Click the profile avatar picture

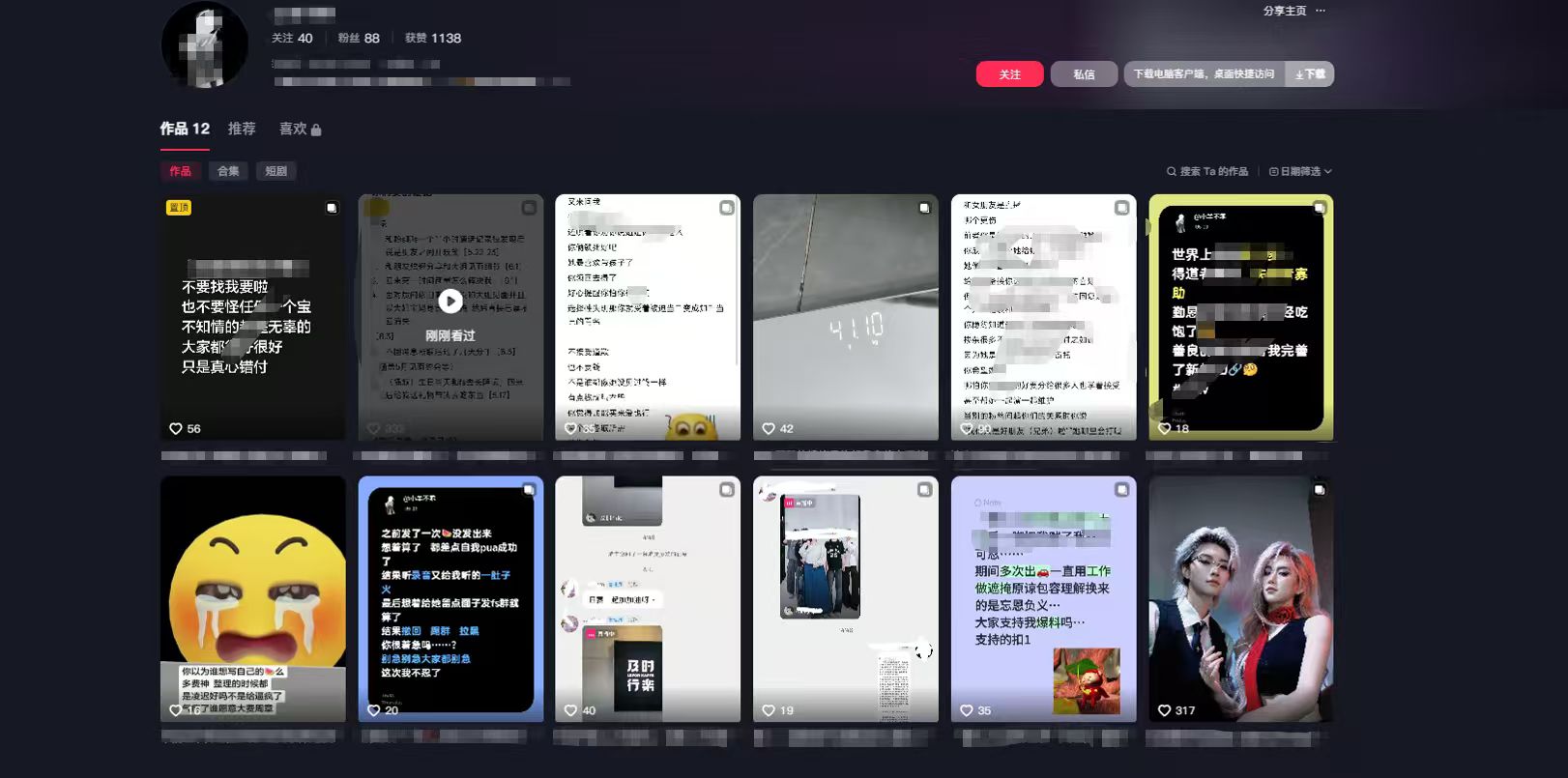[x=204, y=44]
